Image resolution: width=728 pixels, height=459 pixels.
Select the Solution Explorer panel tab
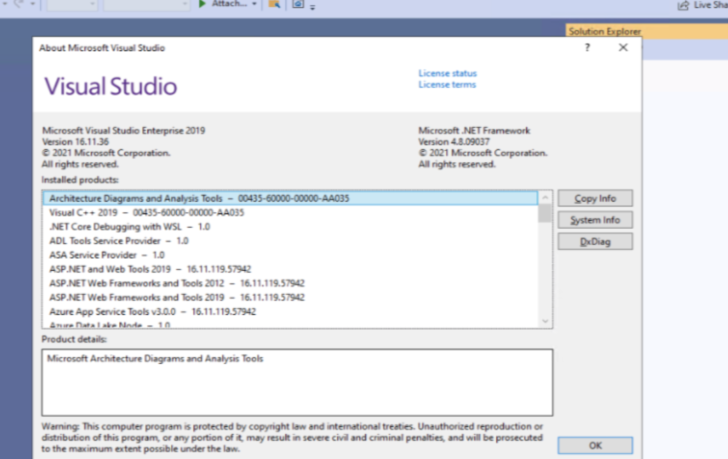pos(604,32)
